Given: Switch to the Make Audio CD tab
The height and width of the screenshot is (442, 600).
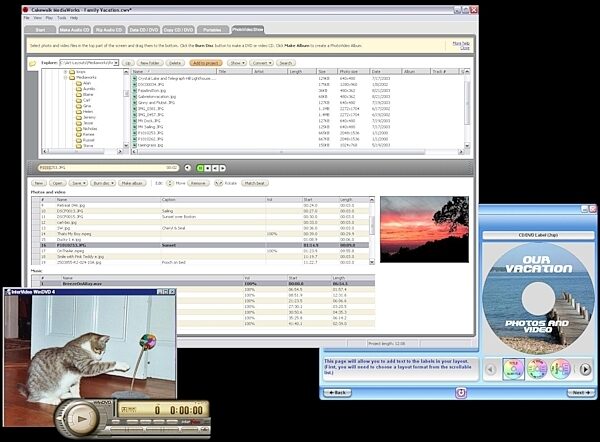Looking at the screenshot, I should [x=74, y=30].
